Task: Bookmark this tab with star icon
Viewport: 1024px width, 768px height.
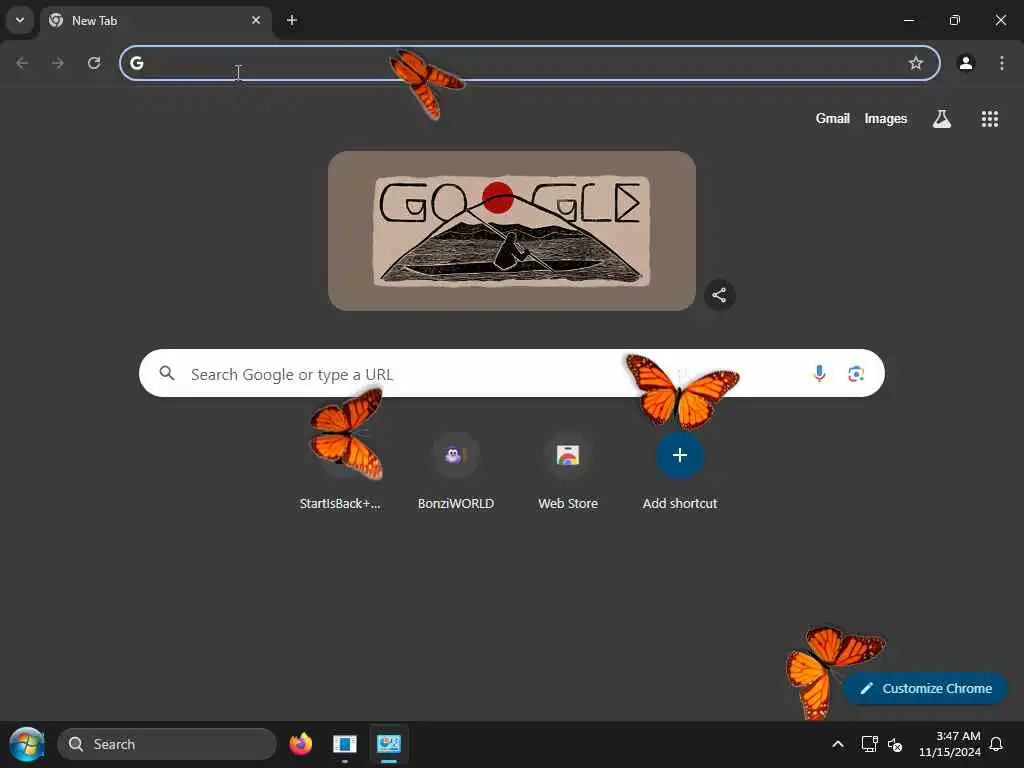Action: click(916, 63)
